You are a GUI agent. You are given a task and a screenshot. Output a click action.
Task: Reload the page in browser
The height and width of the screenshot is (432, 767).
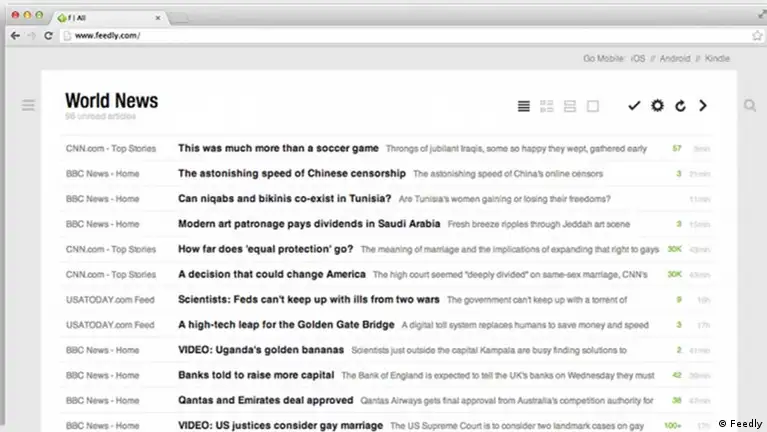coord(49,36)
